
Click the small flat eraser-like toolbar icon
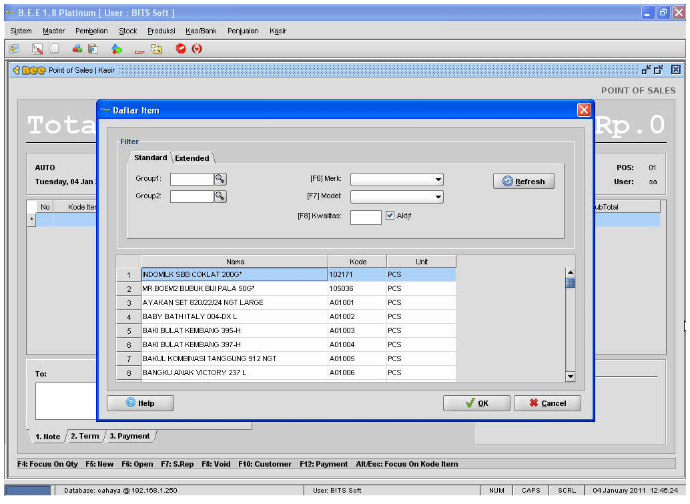pos(139,51)
